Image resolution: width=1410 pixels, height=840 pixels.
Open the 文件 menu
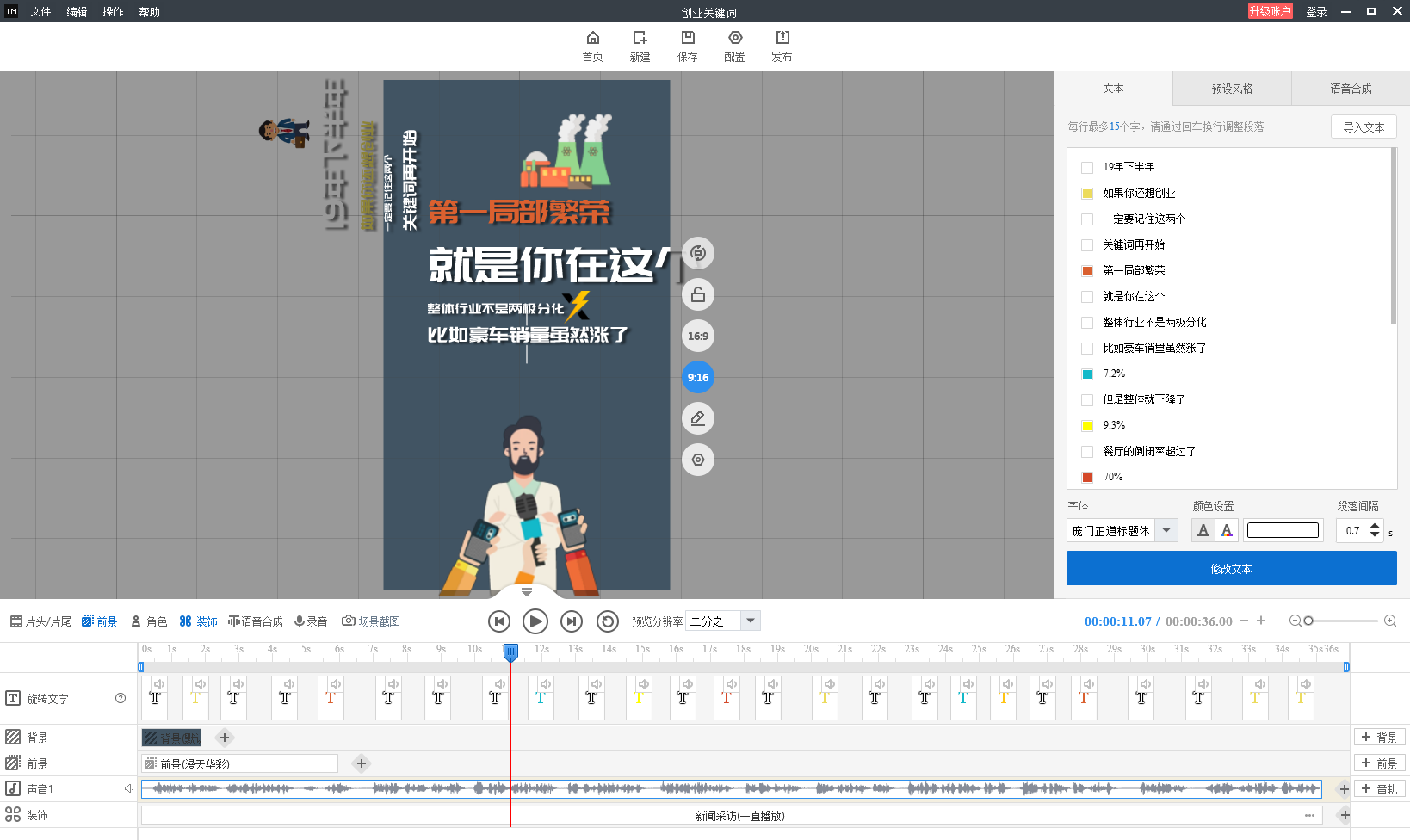40,12
